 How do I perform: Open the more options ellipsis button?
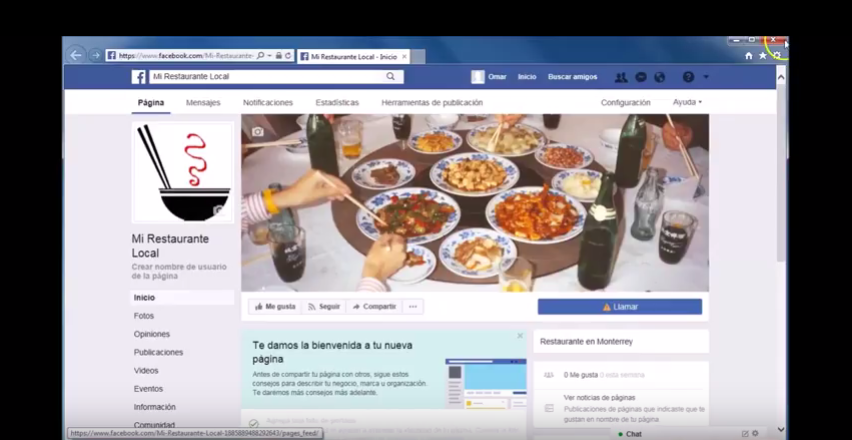coord(412,307)
